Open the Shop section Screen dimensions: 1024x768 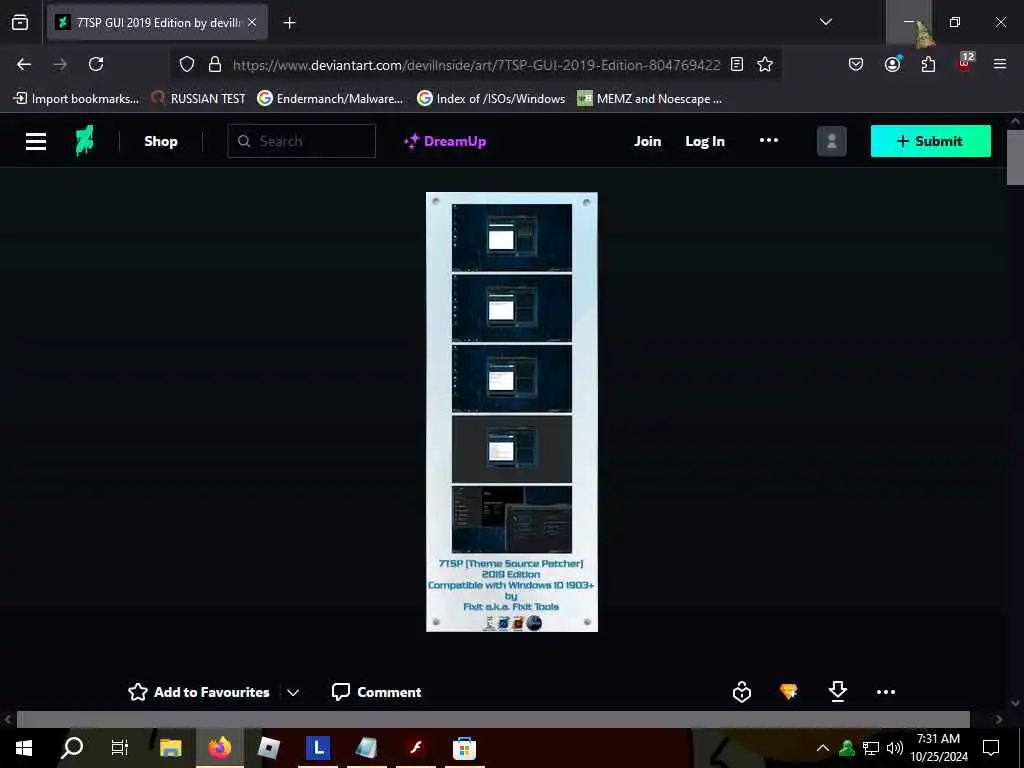[x=161, y=141]
